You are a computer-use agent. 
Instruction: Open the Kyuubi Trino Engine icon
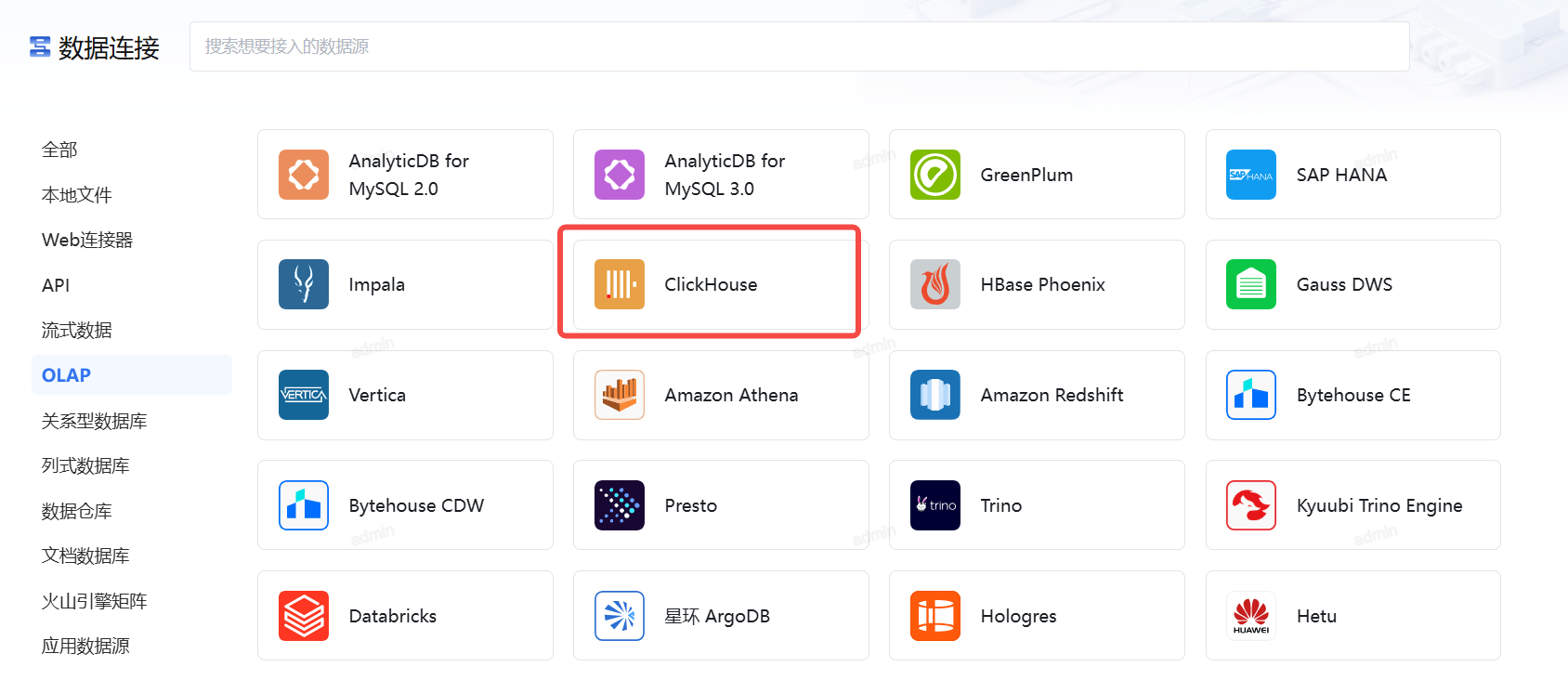pyautogui.click(x=1250, y=505)
